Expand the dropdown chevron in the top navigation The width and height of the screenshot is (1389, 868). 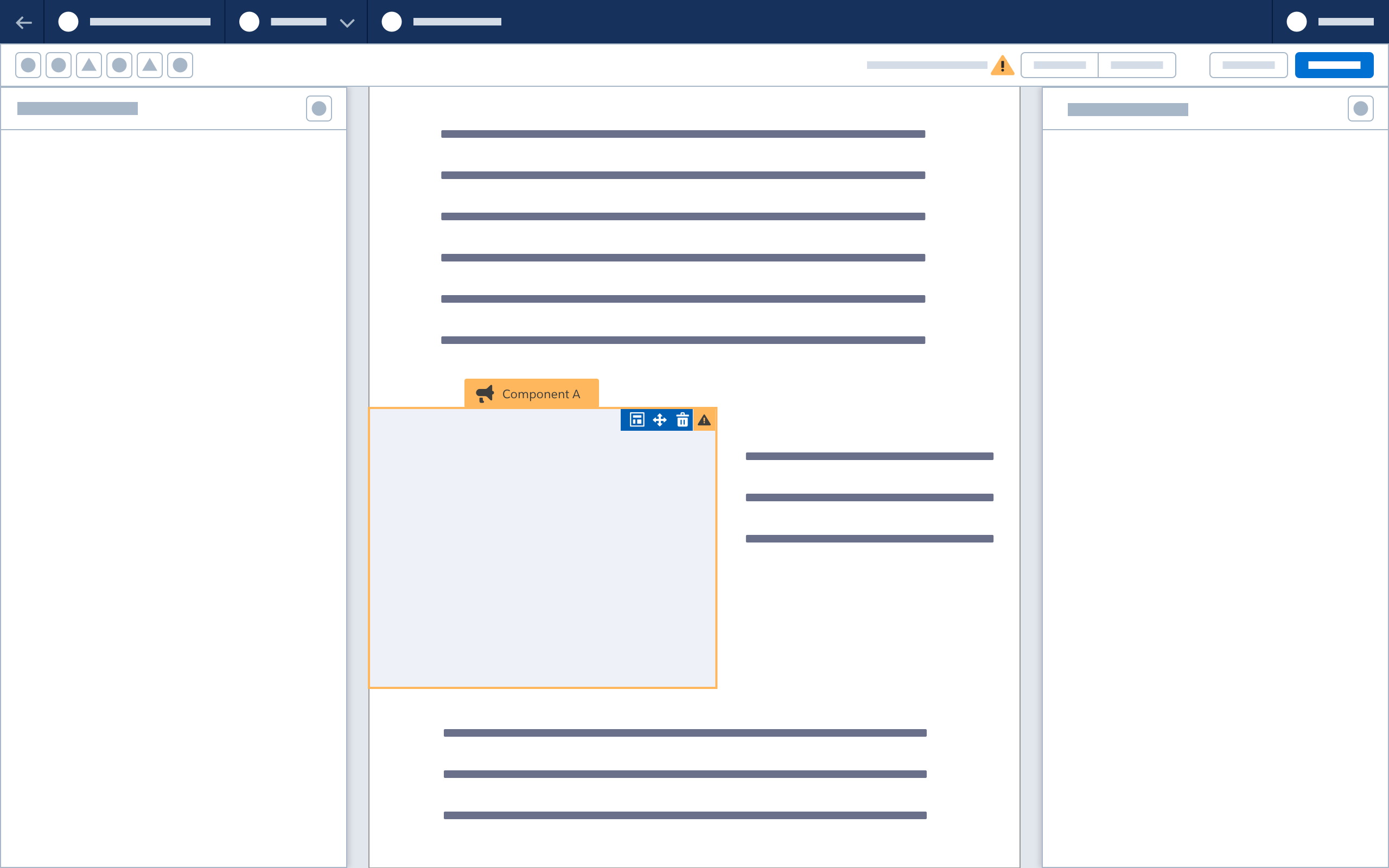[x=346, y=22]
